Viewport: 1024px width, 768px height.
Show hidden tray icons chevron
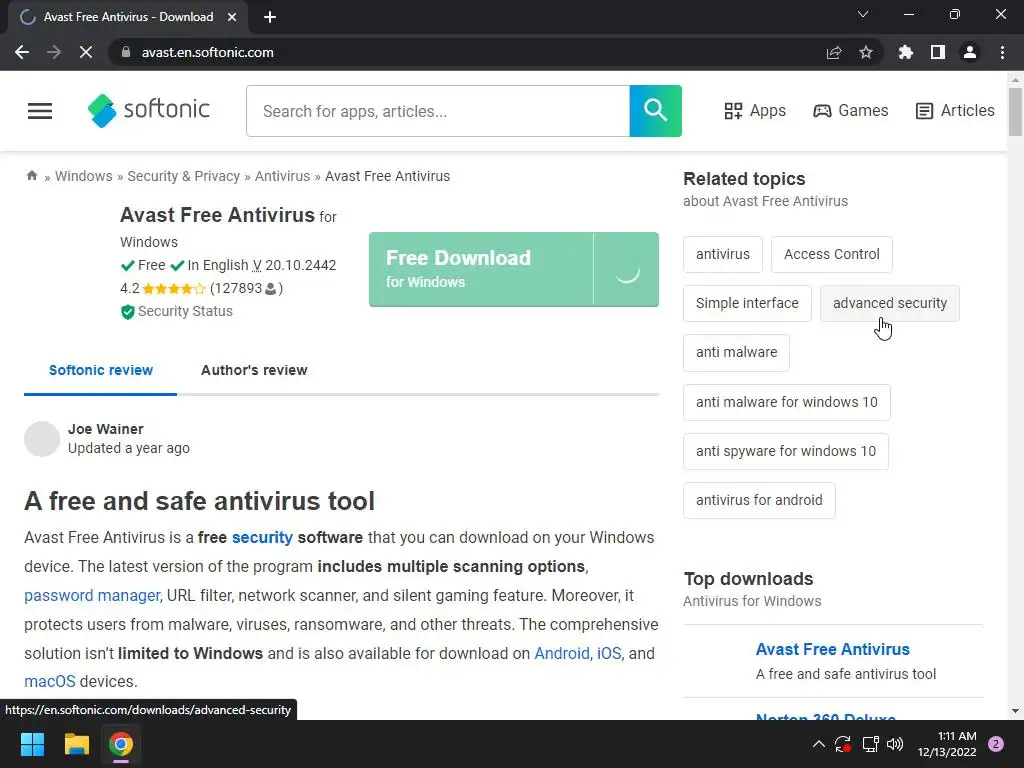[818, 744]
